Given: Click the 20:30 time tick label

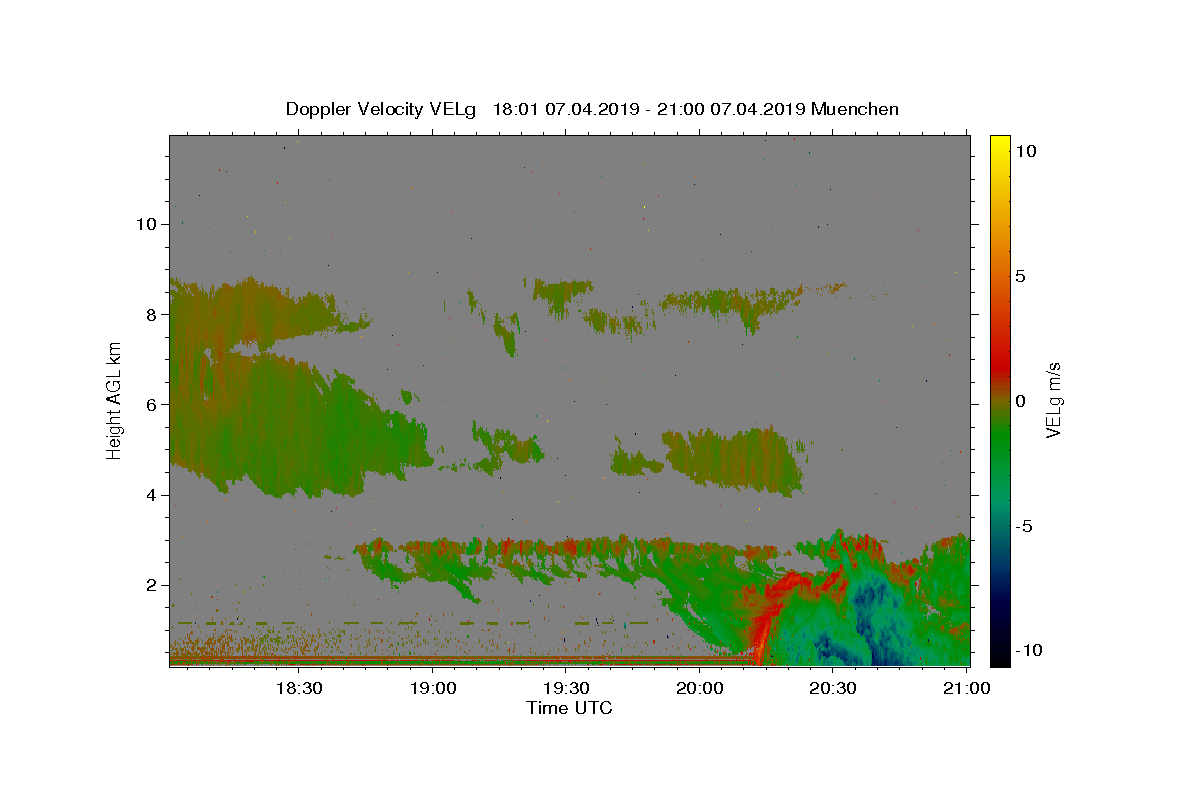Looking at the screenshot, I should (x=833, y=688).
